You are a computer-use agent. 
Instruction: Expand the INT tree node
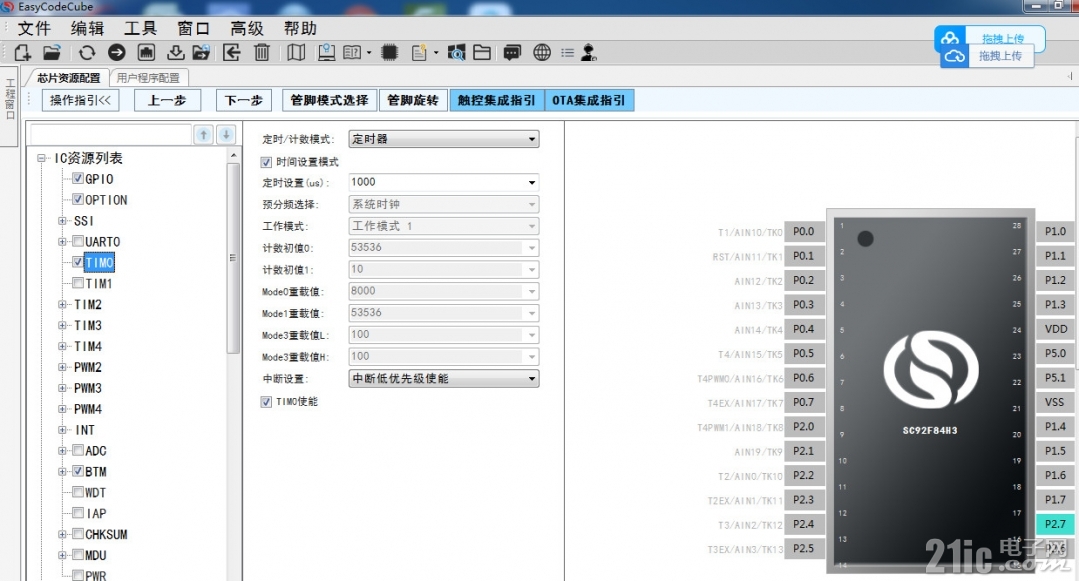(62, 430)
